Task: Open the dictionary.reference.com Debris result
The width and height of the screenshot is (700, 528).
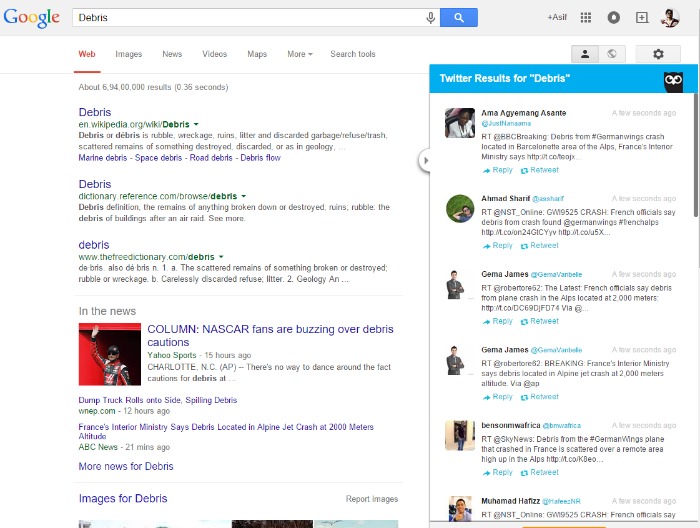Action: [95, 184]
